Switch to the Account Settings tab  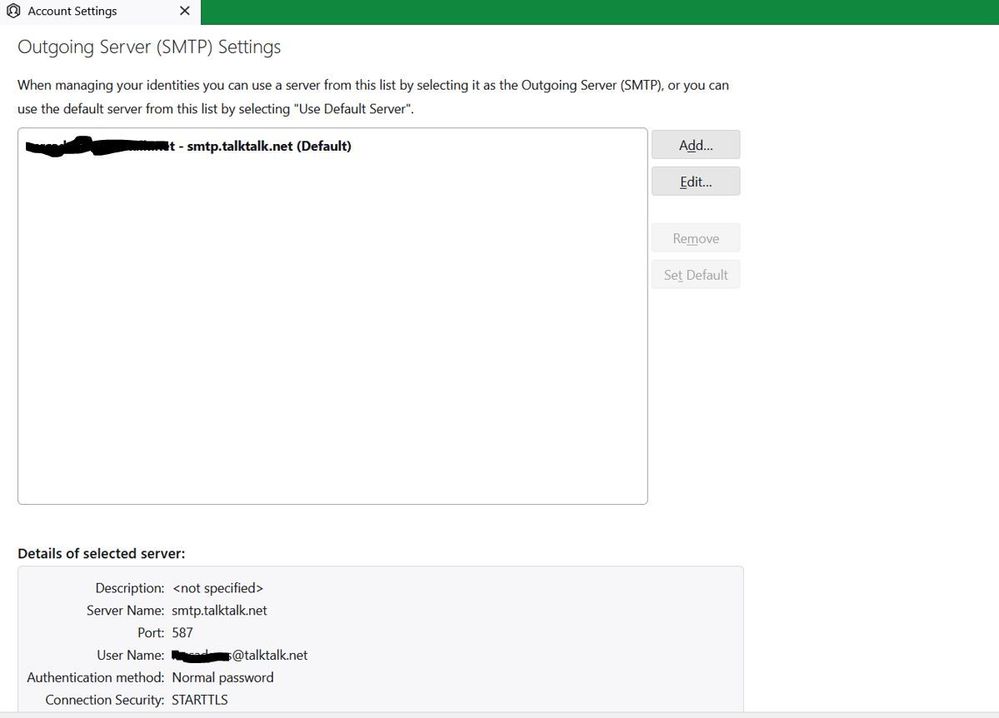(x=70, y=12)
